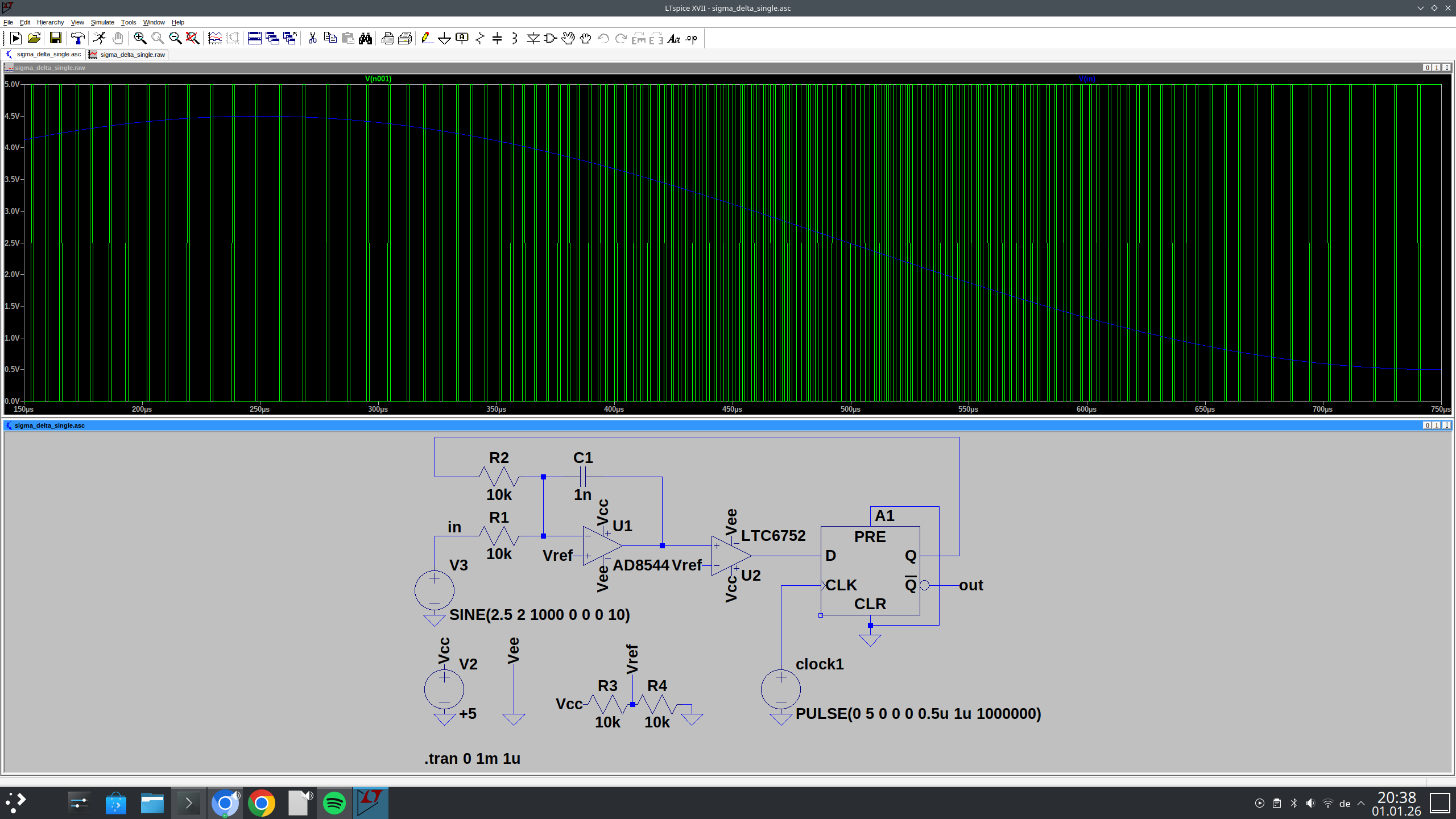Place a ground symbol
Viewport: 1456px width, 819px height.
click(444, 38)
